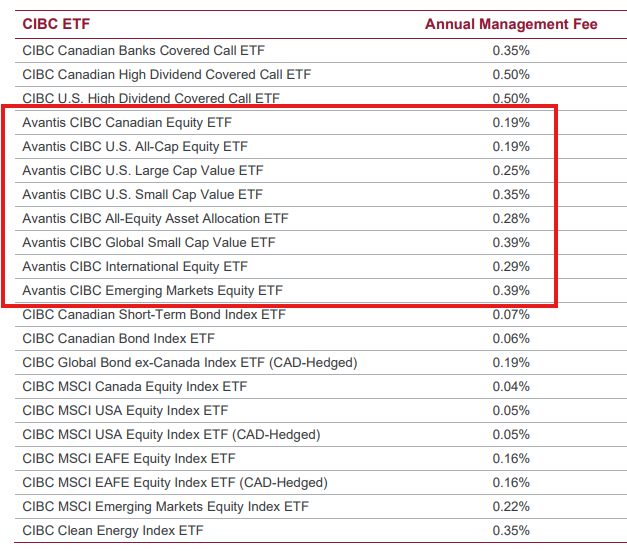Click 0.50% fee for Canadian High Dividend Covered Call
The image size is (627, 551).
[x=511, y=75]
